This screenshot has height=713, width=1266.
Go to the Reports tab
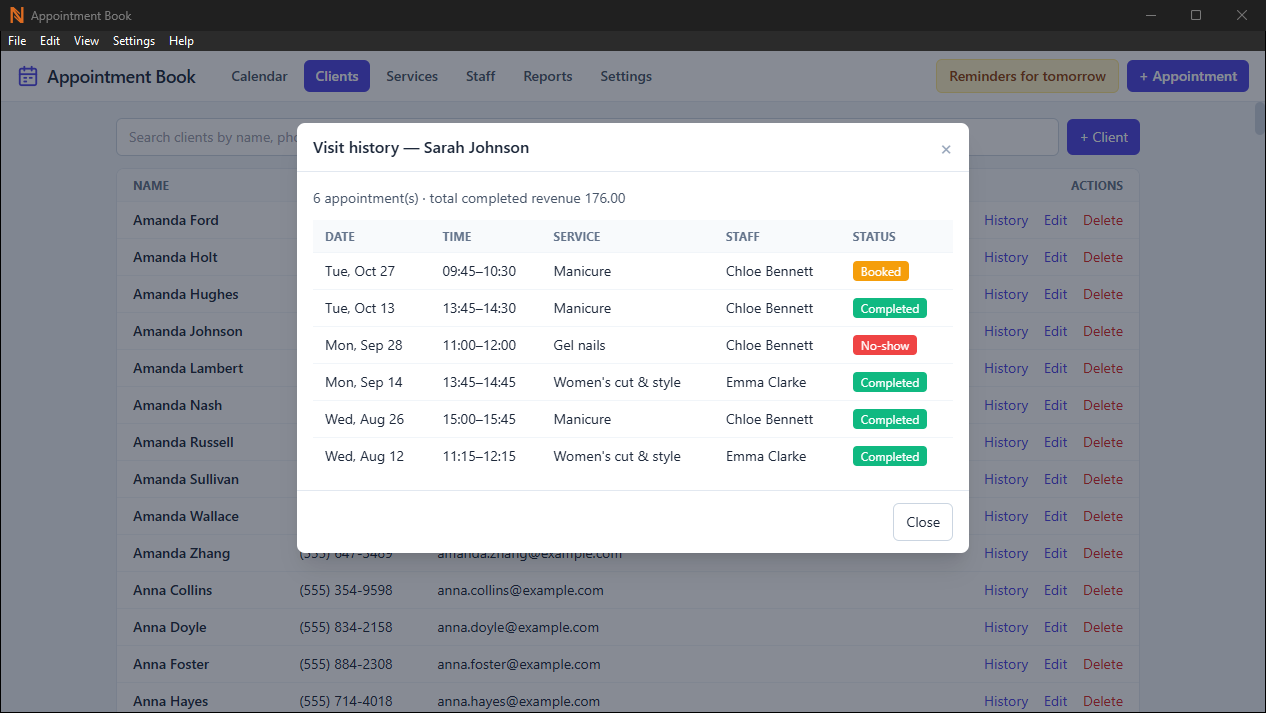548,76
